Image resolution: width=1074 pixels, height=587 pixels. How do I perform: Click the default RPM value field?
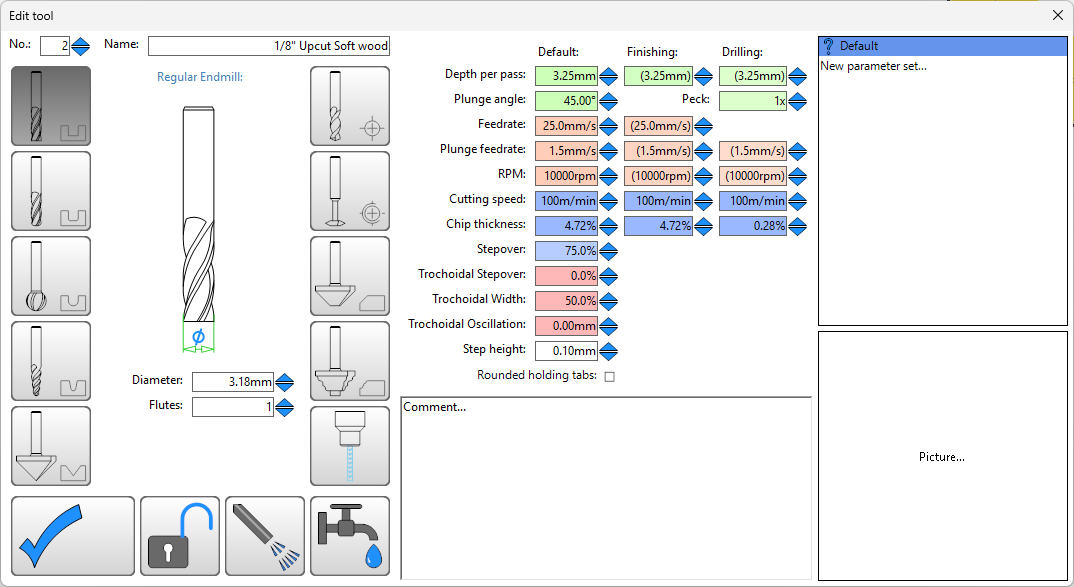pyautogui.click(x=566, y=176)
